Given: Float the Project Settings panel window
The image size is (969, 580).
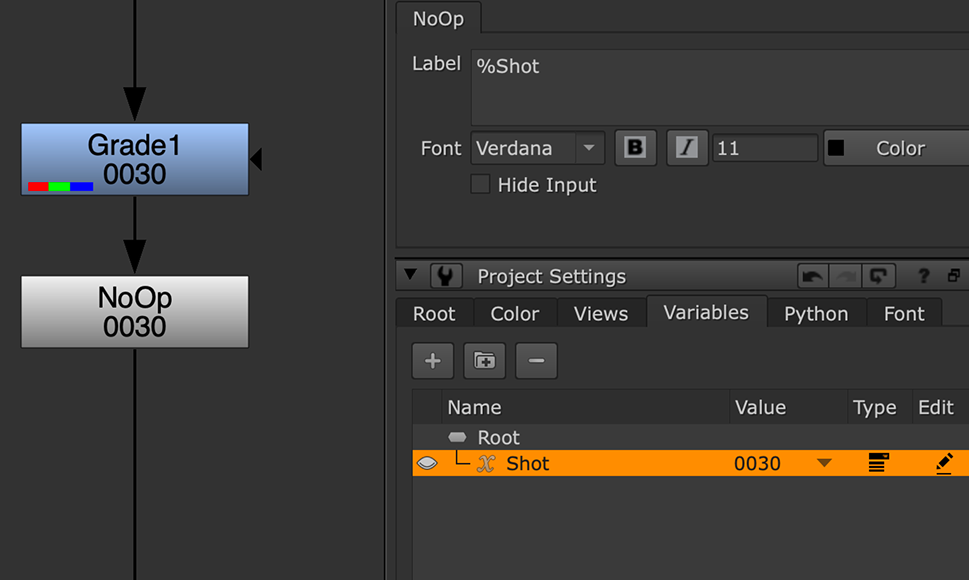Looking at the screenshot, I should [954, 276].
